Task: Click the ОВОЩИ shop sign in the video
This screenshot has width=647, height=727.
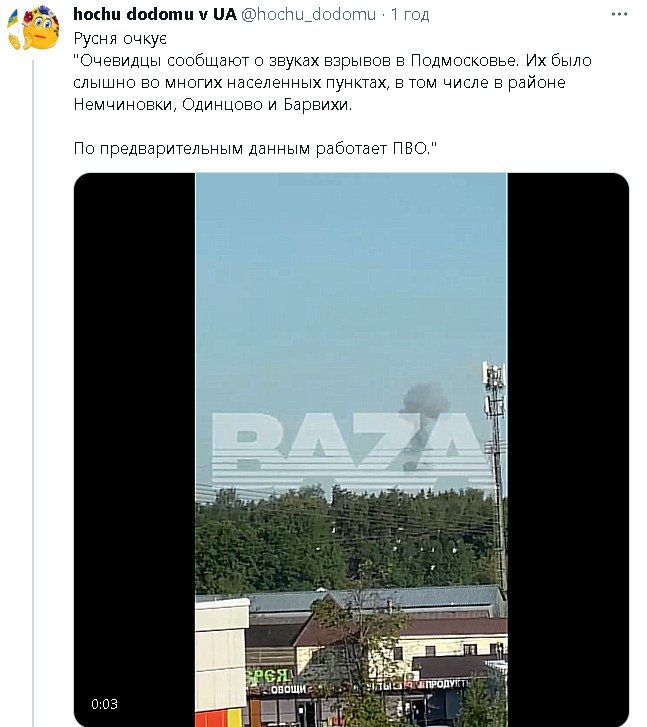Action: [x=288, y=689]
